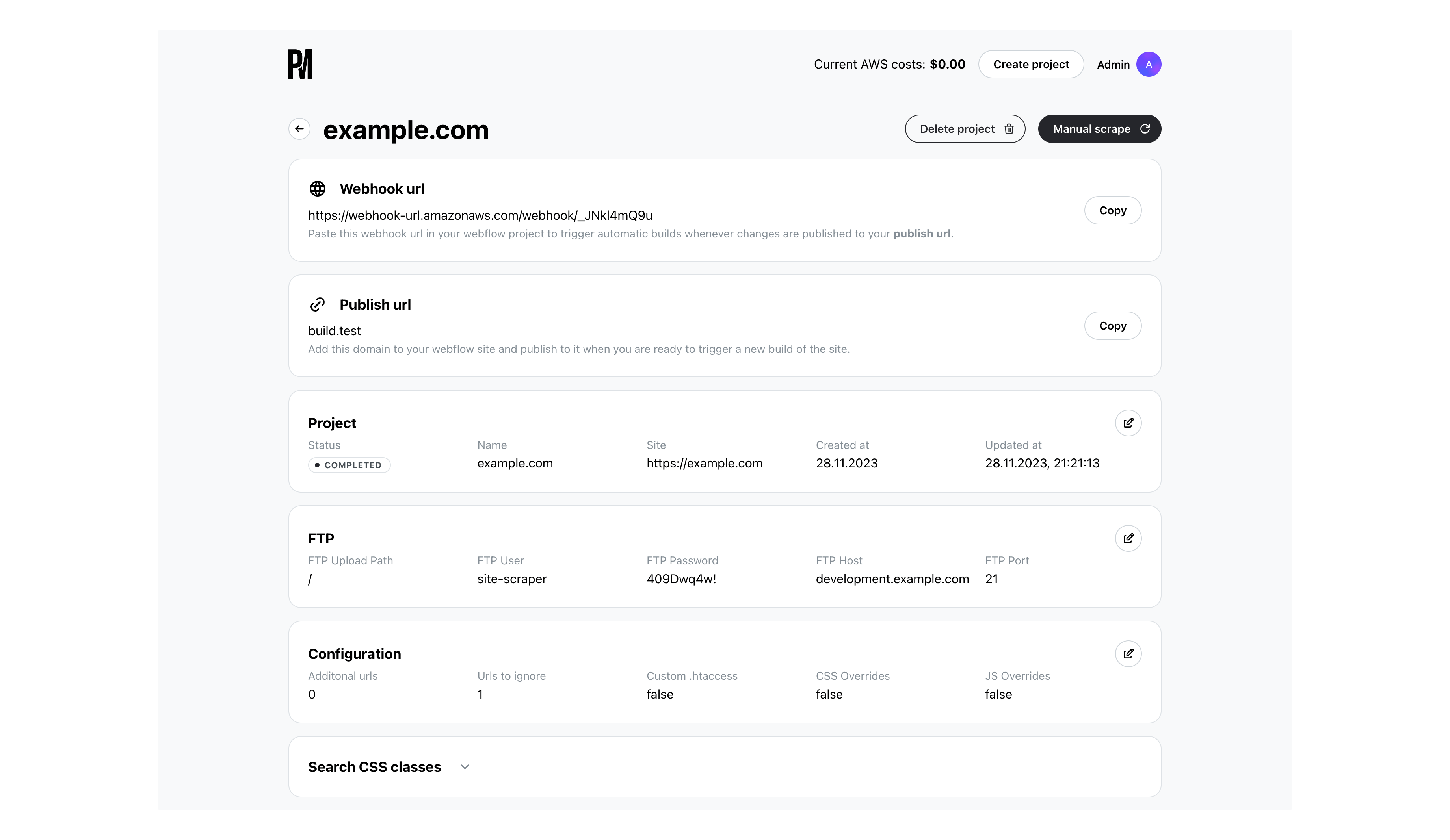Edit the Project section details
This screenshot has width=1450, height=840.
(1128, 423)
